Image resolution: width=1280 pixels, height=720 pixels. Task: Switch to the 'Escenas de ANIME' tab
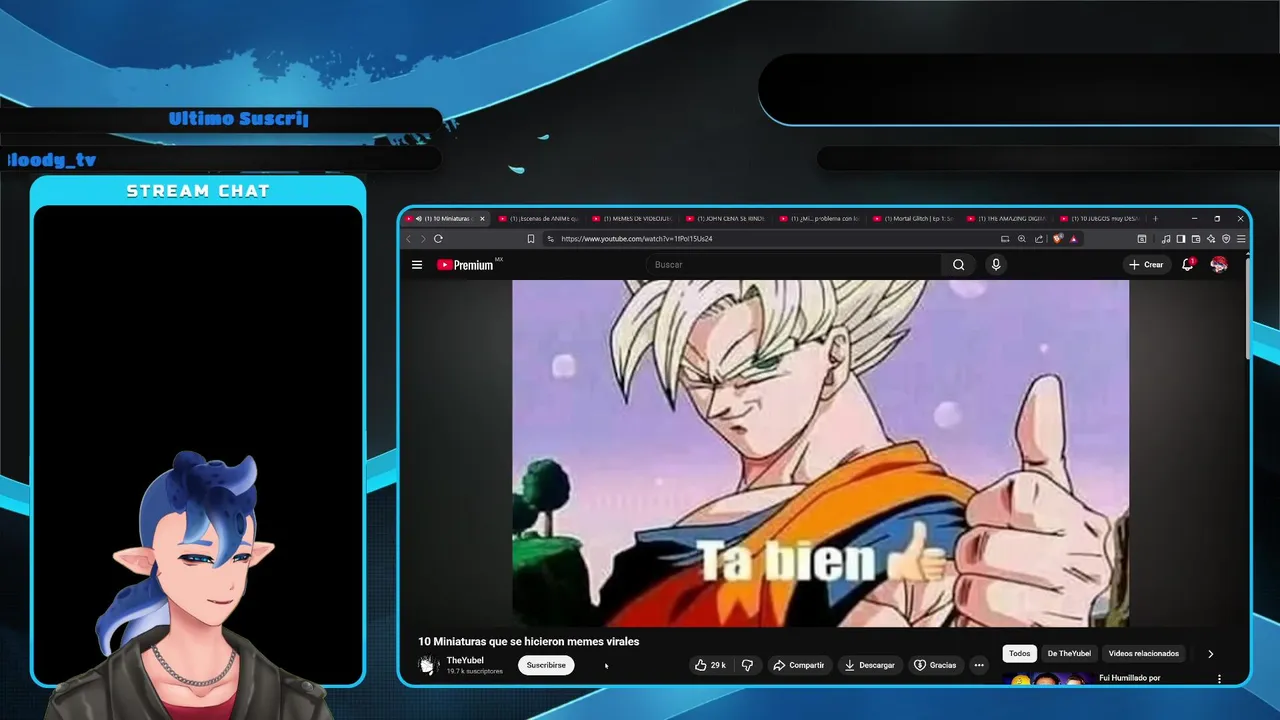pos(540,218)
